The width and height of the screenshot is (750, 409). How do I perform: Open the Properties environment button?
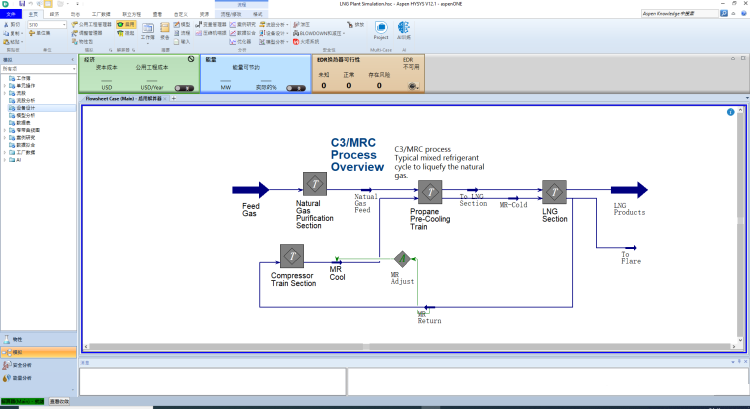[x=38, y=339]
